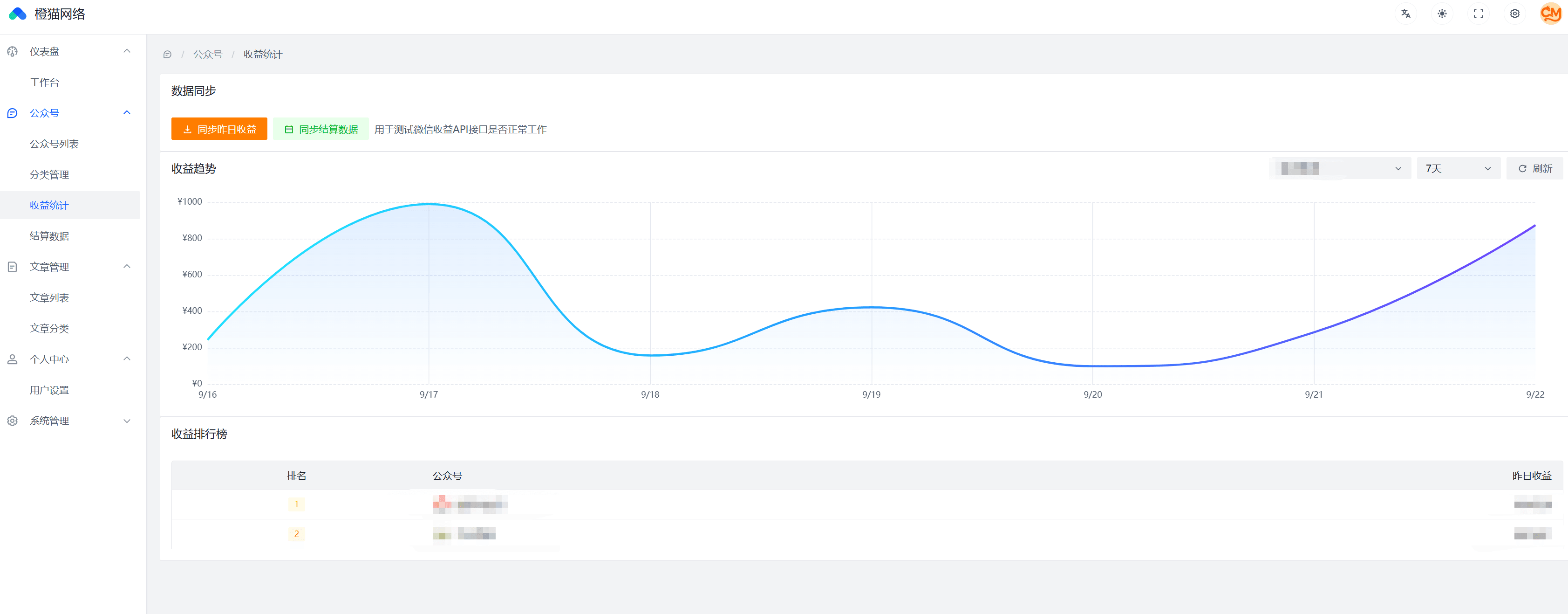Expand the 系统管理 menu chevron
Viewport: 1568px width, 614px height.
click(x=127, y=421)
